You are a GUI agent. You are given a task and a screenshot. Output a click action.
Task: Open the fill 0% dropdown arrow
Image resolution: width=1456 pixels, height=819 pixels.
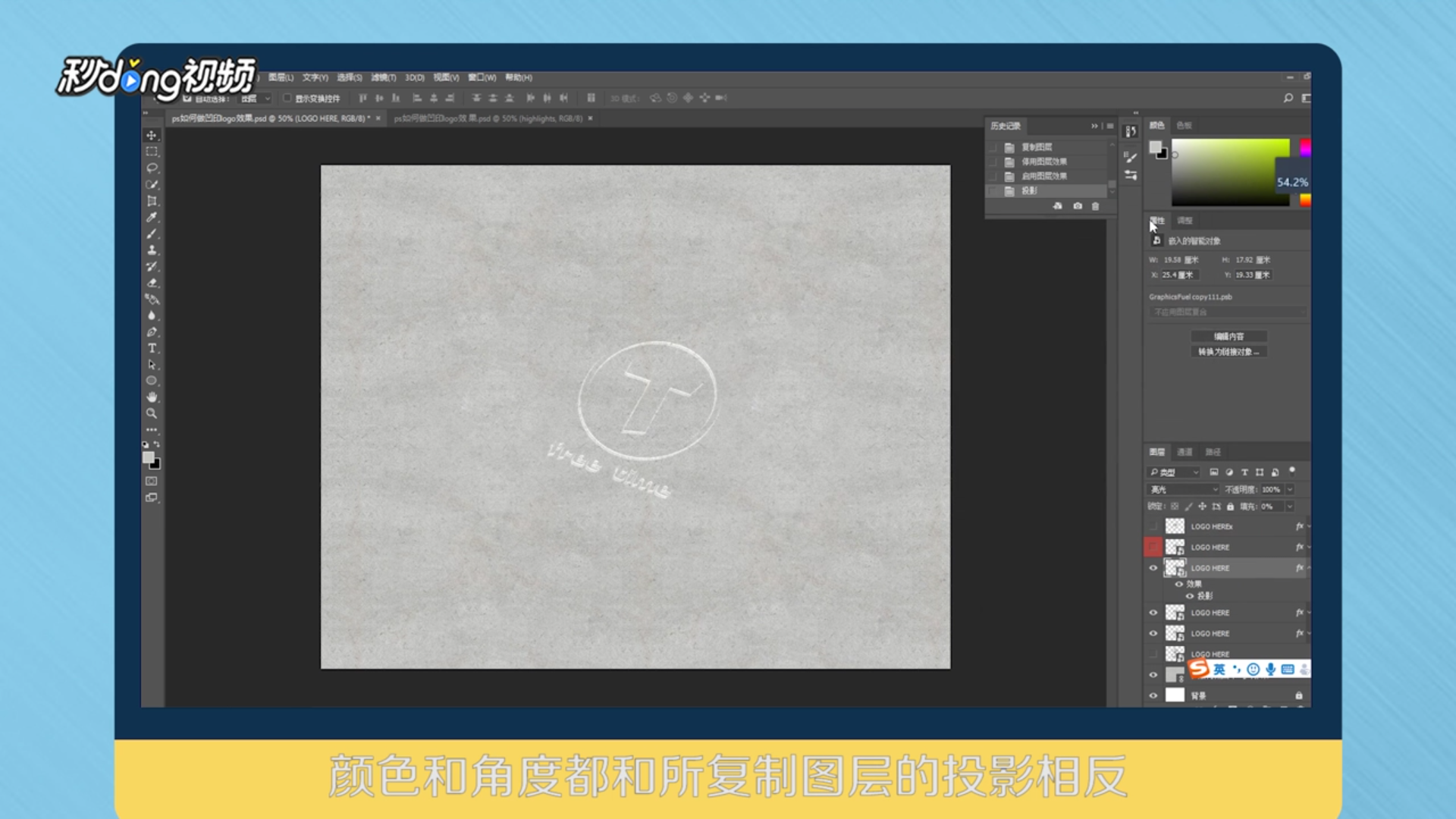[1289, 507]
